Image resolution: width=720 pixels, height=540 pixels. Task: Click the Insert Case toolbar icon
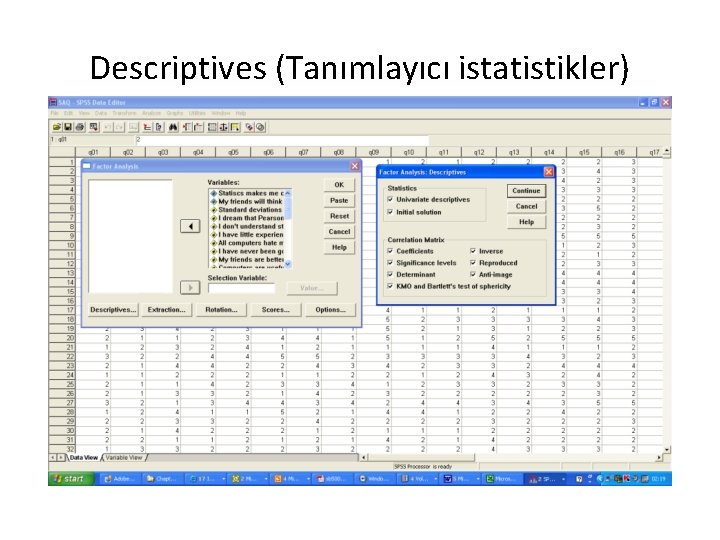coord(186,127)
